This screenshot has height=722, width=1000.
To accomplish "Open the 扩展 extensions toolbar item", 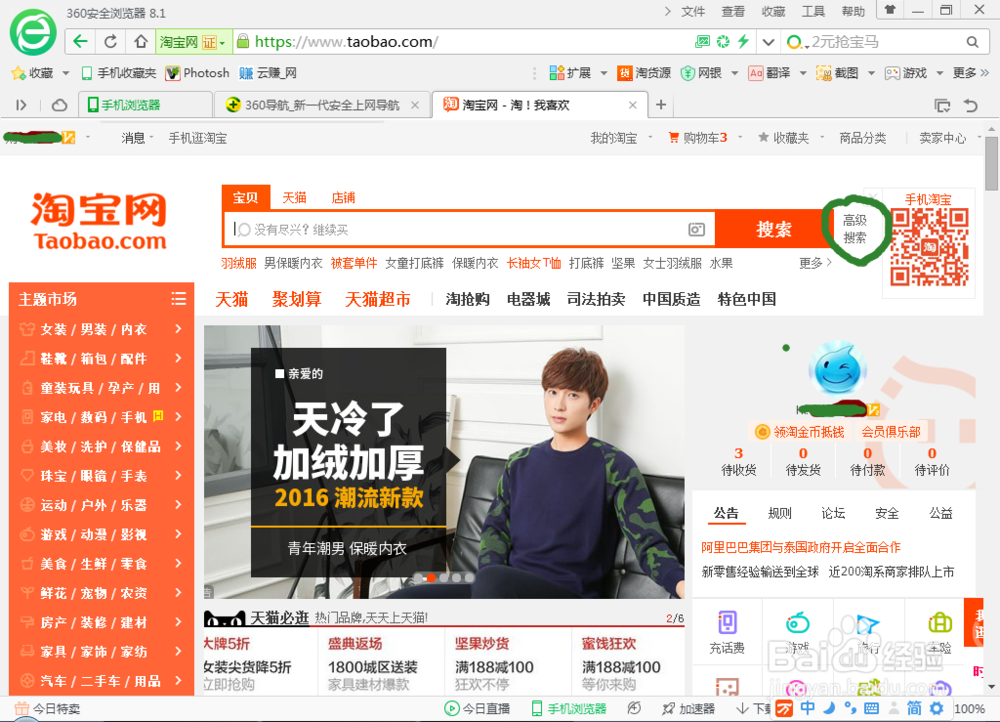I will coord(570,73).
